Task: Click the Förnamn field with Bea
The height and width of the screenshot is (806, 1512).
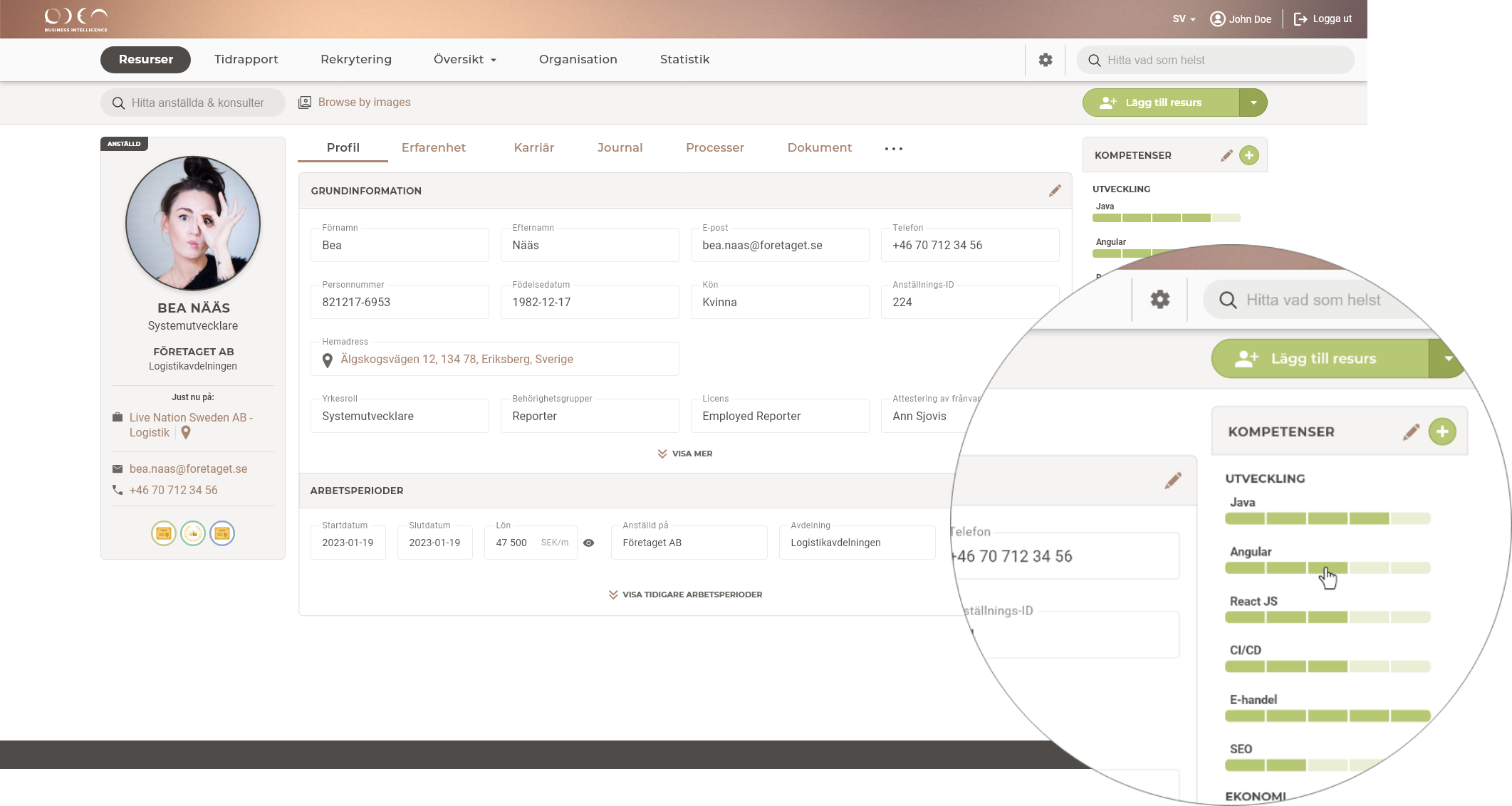Action: 400,245
